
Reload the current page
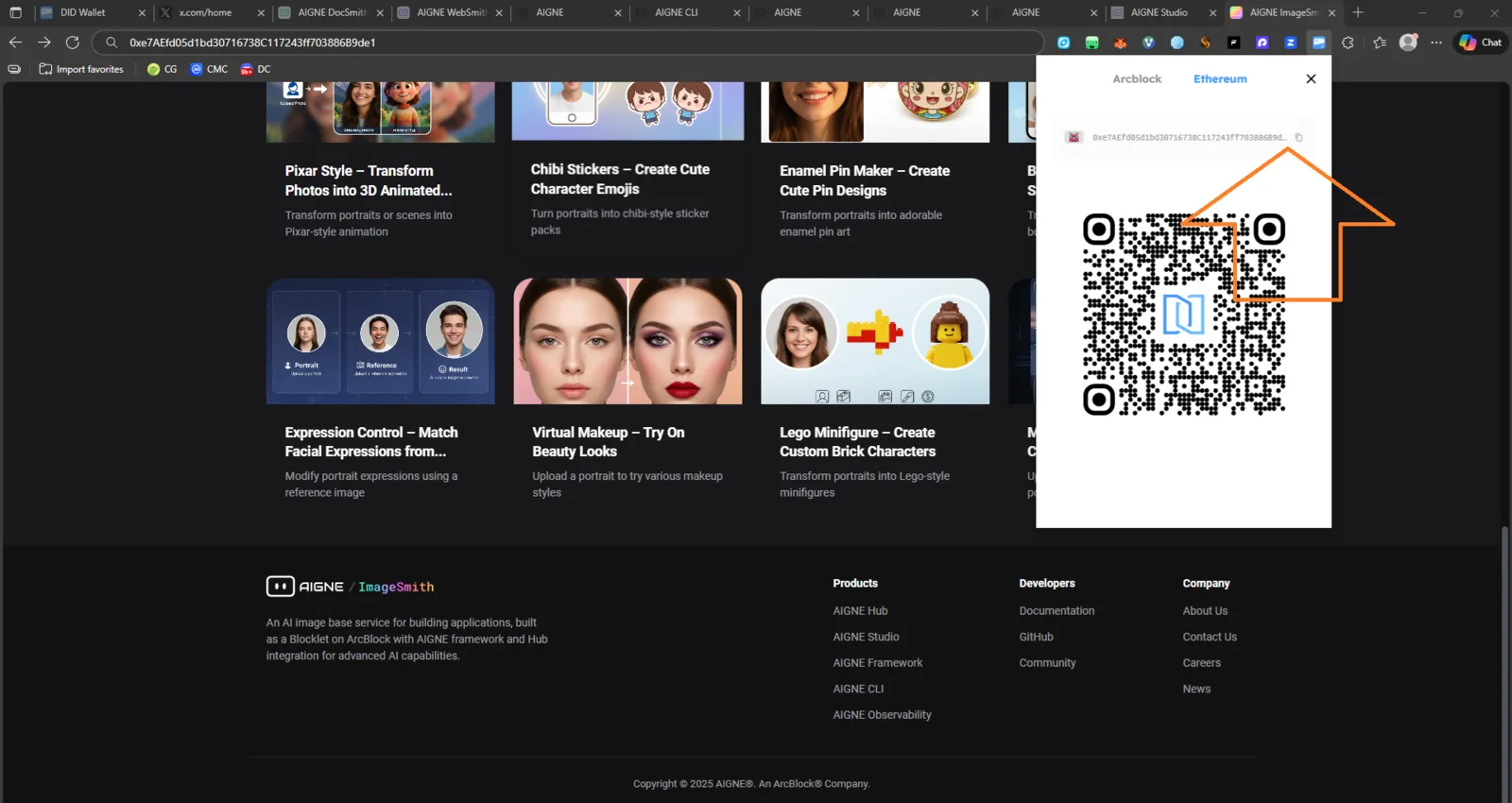pyautogui.click(x=72, y=43)
